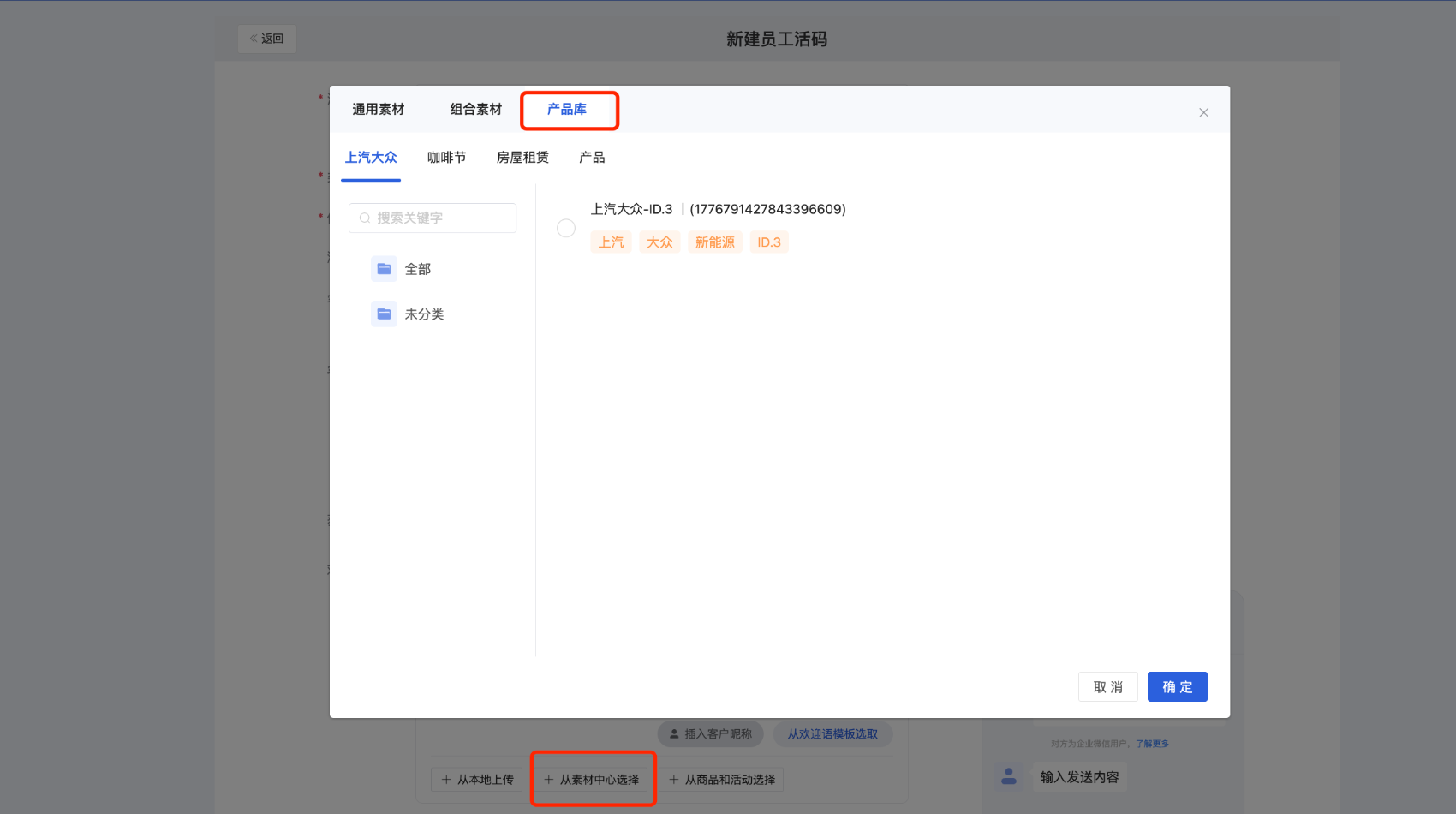
Task: Click 从本地上传 button
Action: coord(477,780)
